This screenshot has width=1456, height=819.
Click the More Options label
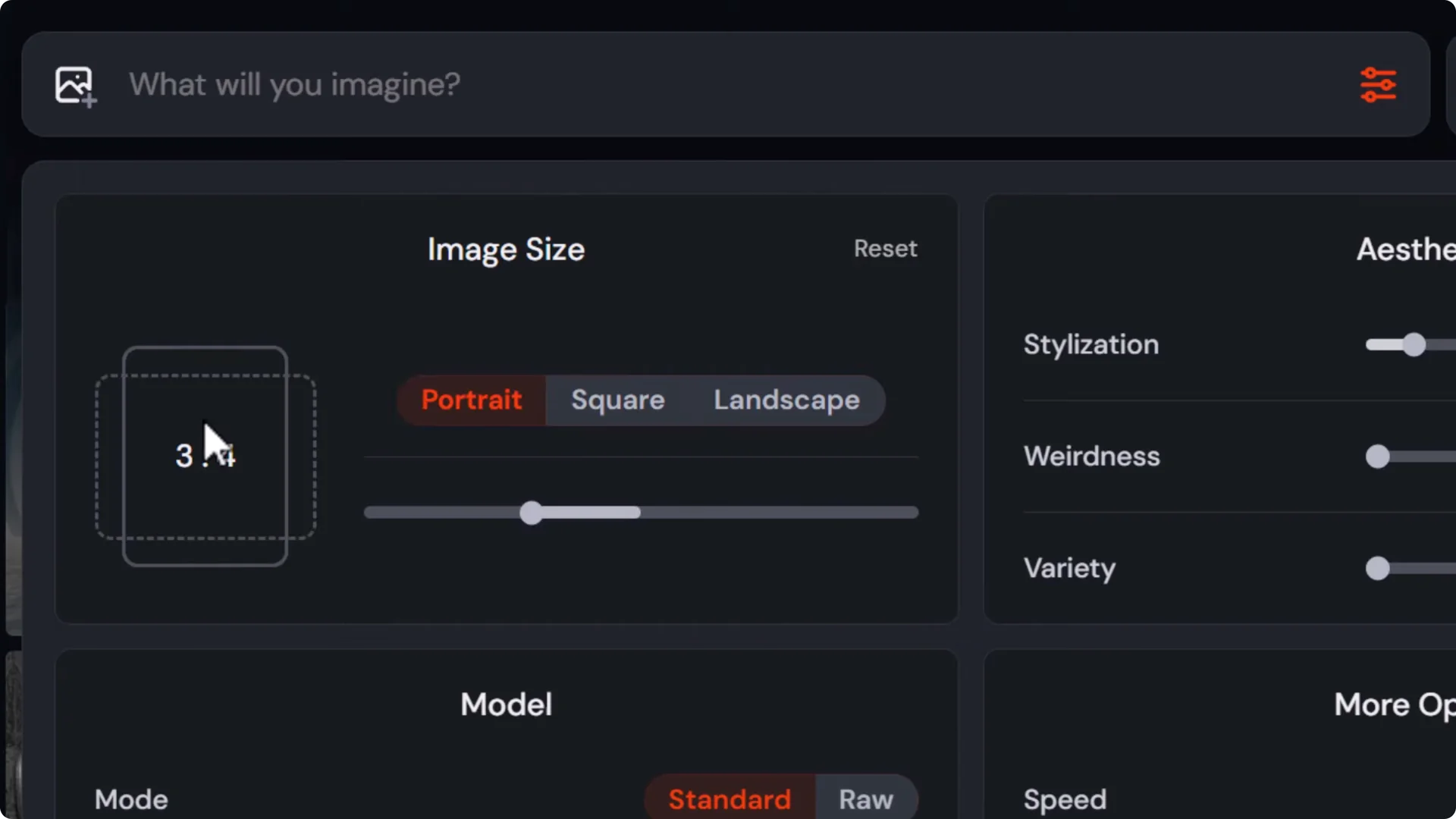tap(1392, 704)
